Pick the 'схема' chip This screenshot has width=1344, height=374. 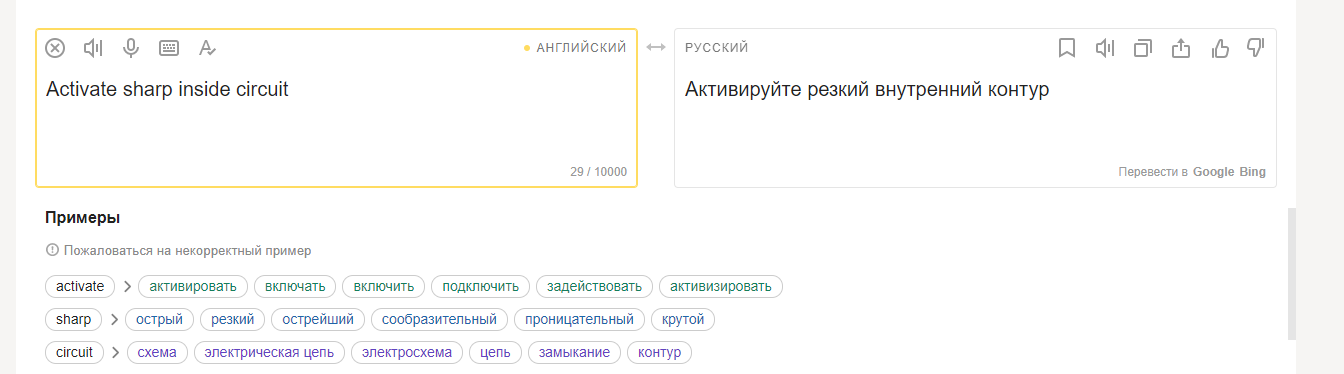[x=157, y=352]
